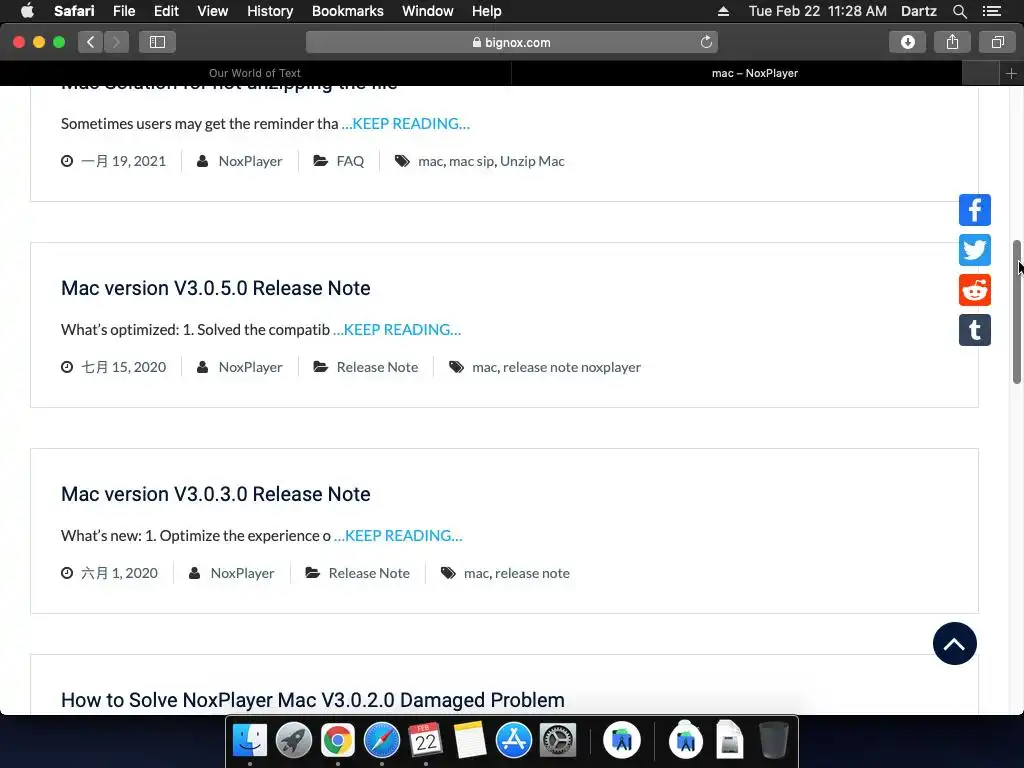Click Safari compass icon in Dock
This screenshot has height=768, width=1024.
pos(381,740)
